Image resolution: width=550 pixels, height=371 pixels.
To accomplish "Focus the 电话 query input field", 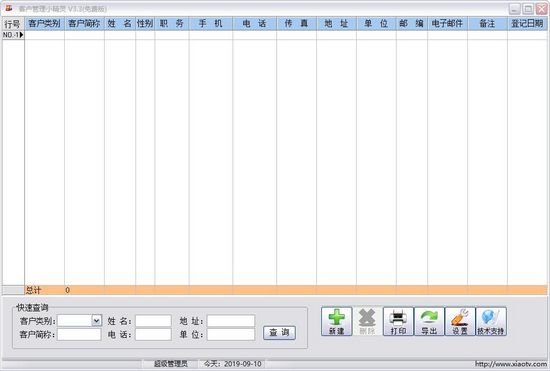I will 153,334.
